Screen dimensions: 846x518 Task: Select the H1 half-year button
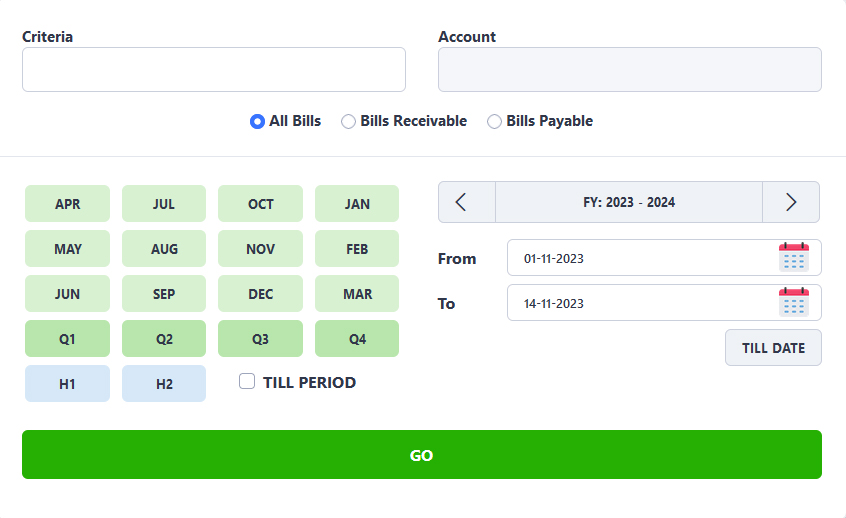coord(67,384)
